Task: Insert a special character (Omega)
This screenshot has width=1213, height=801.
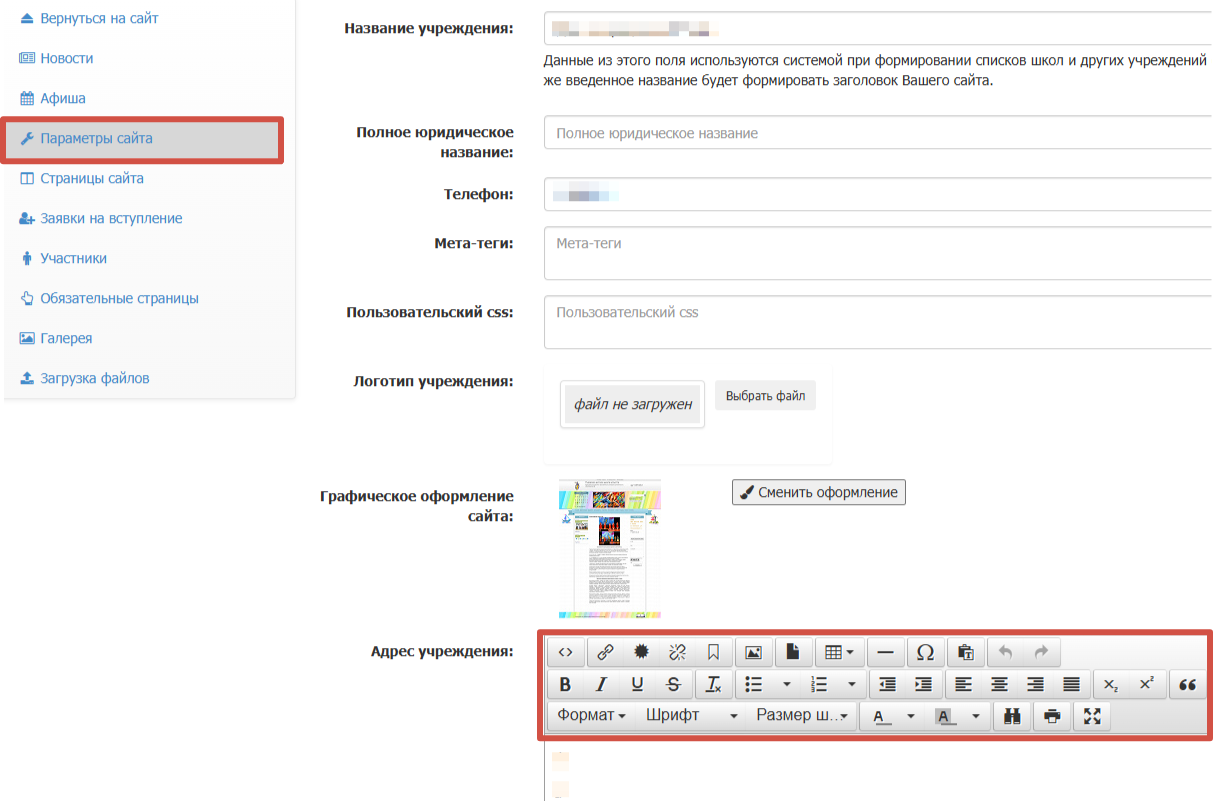Action: point(925,653)
